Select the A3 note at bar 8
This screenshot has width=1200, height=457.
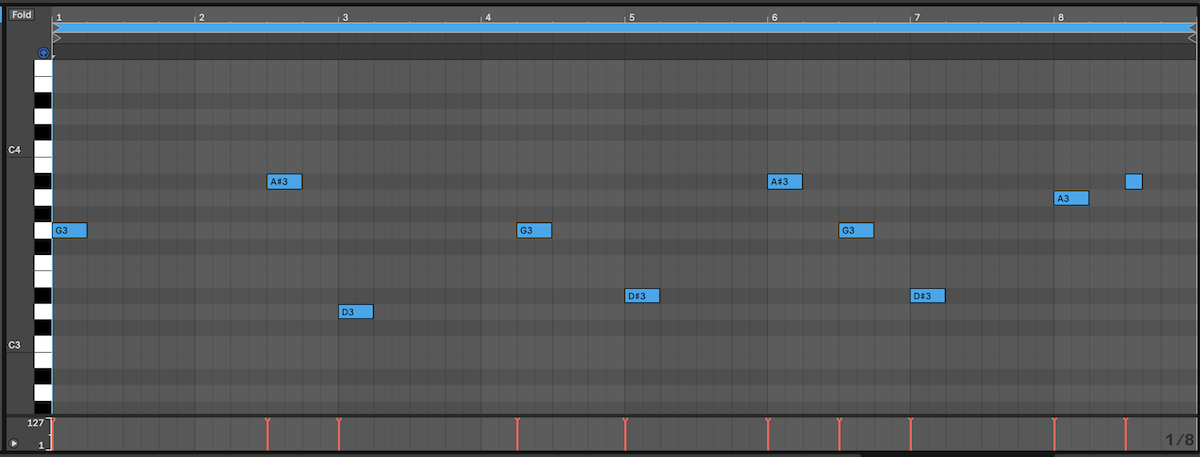(x=1071, y=198)
